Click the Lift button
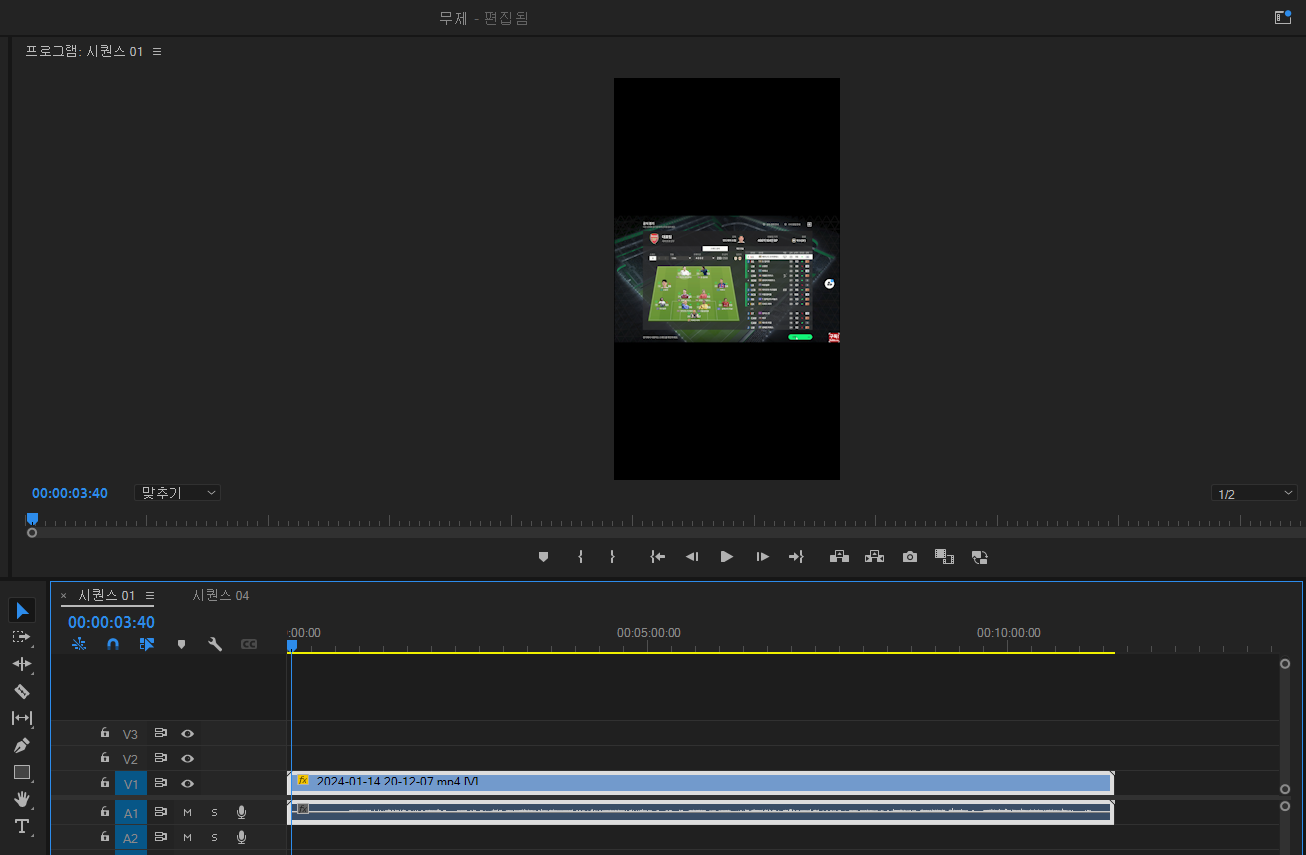 840,557
